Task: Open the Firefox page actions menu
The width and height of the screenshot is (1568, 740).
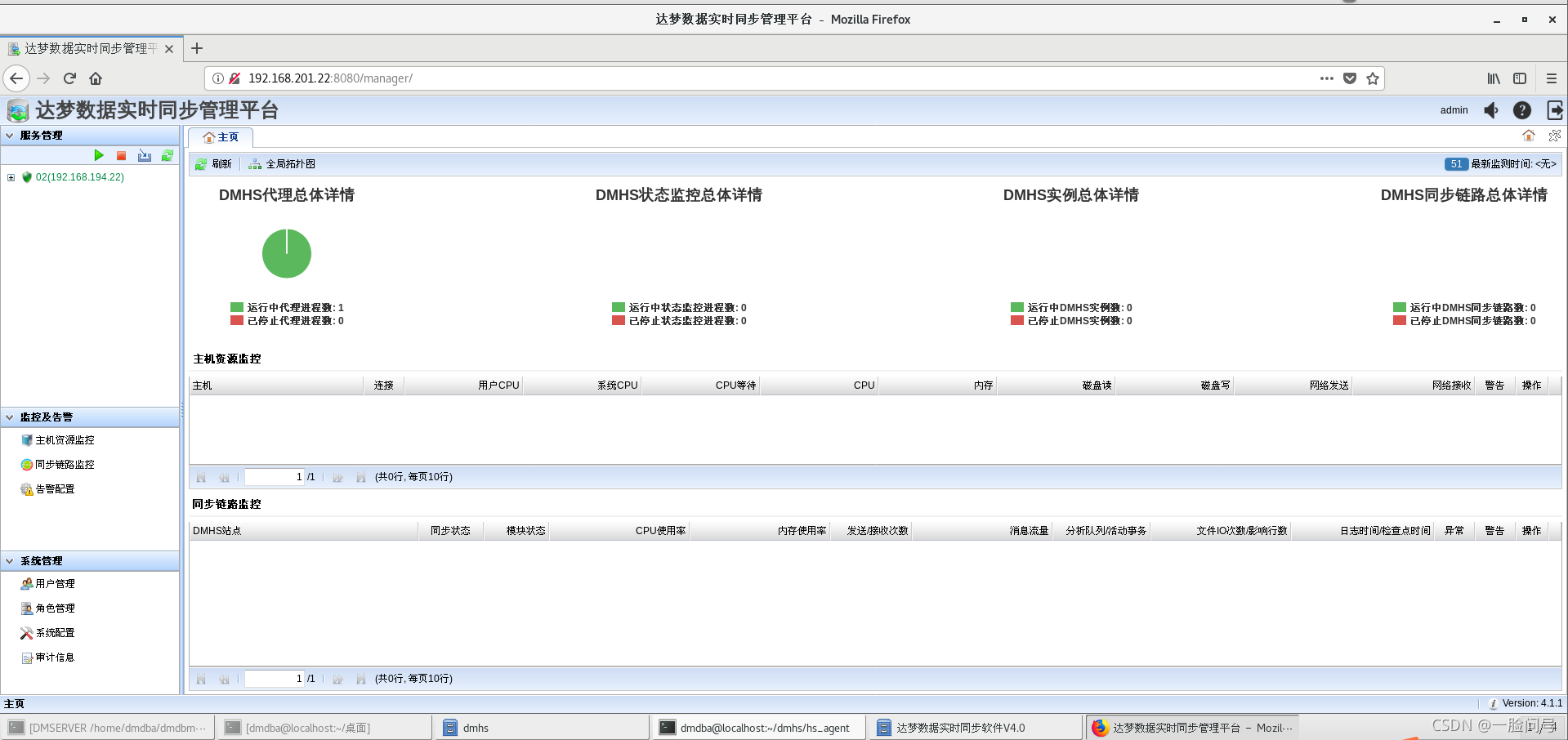Action: tap(1327, 78)
